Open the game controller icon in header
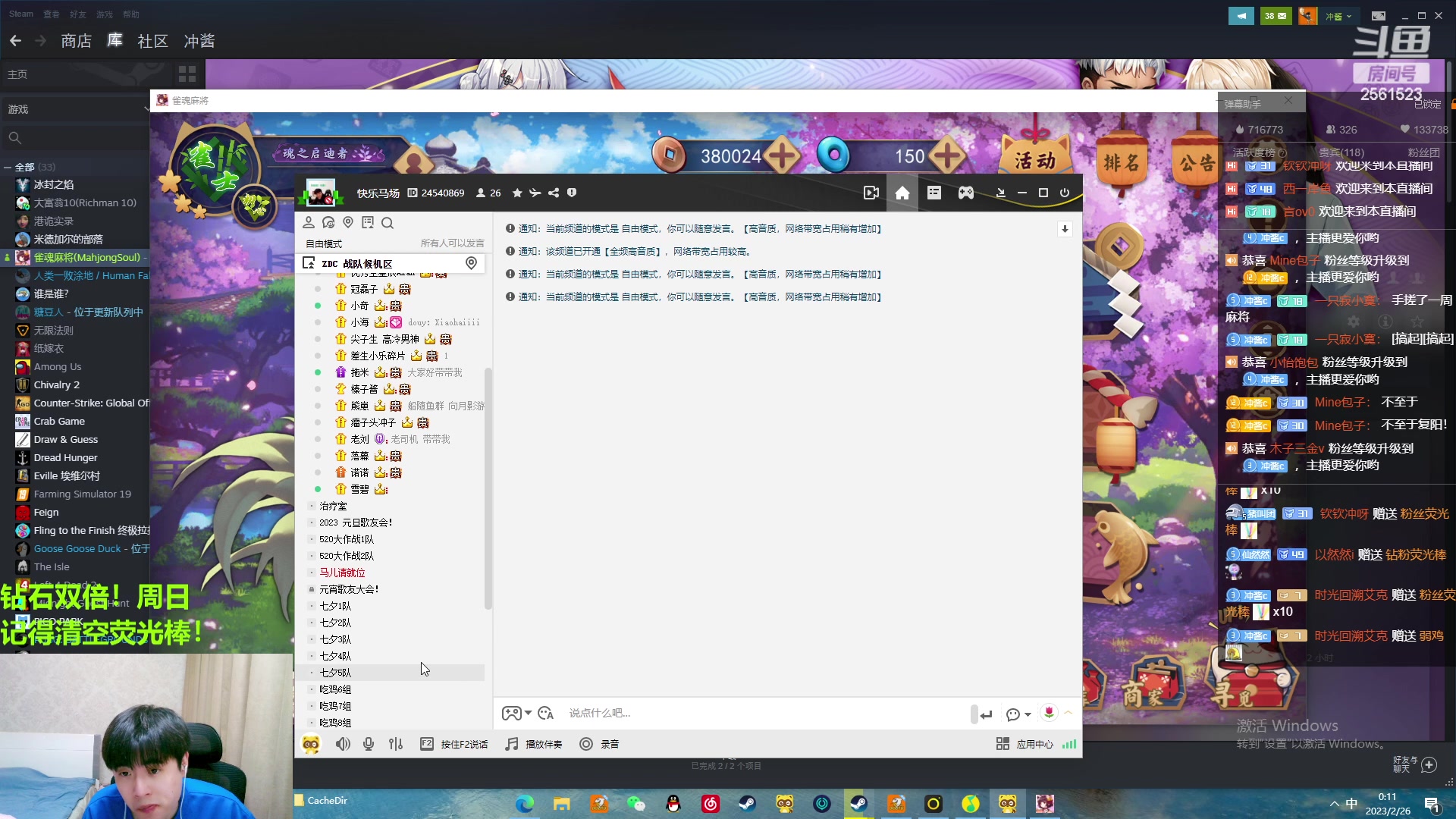This screenshot has height=819, width=1456. (965, 193)
